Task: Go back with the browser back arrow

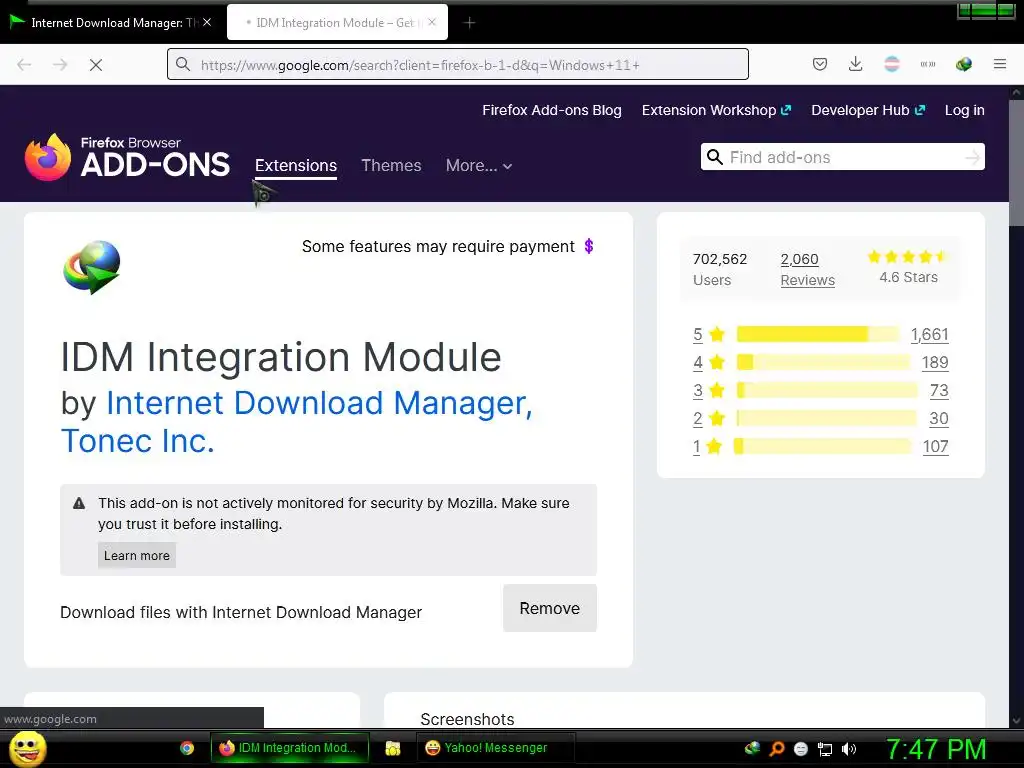Action: click(x=24, y=64)
